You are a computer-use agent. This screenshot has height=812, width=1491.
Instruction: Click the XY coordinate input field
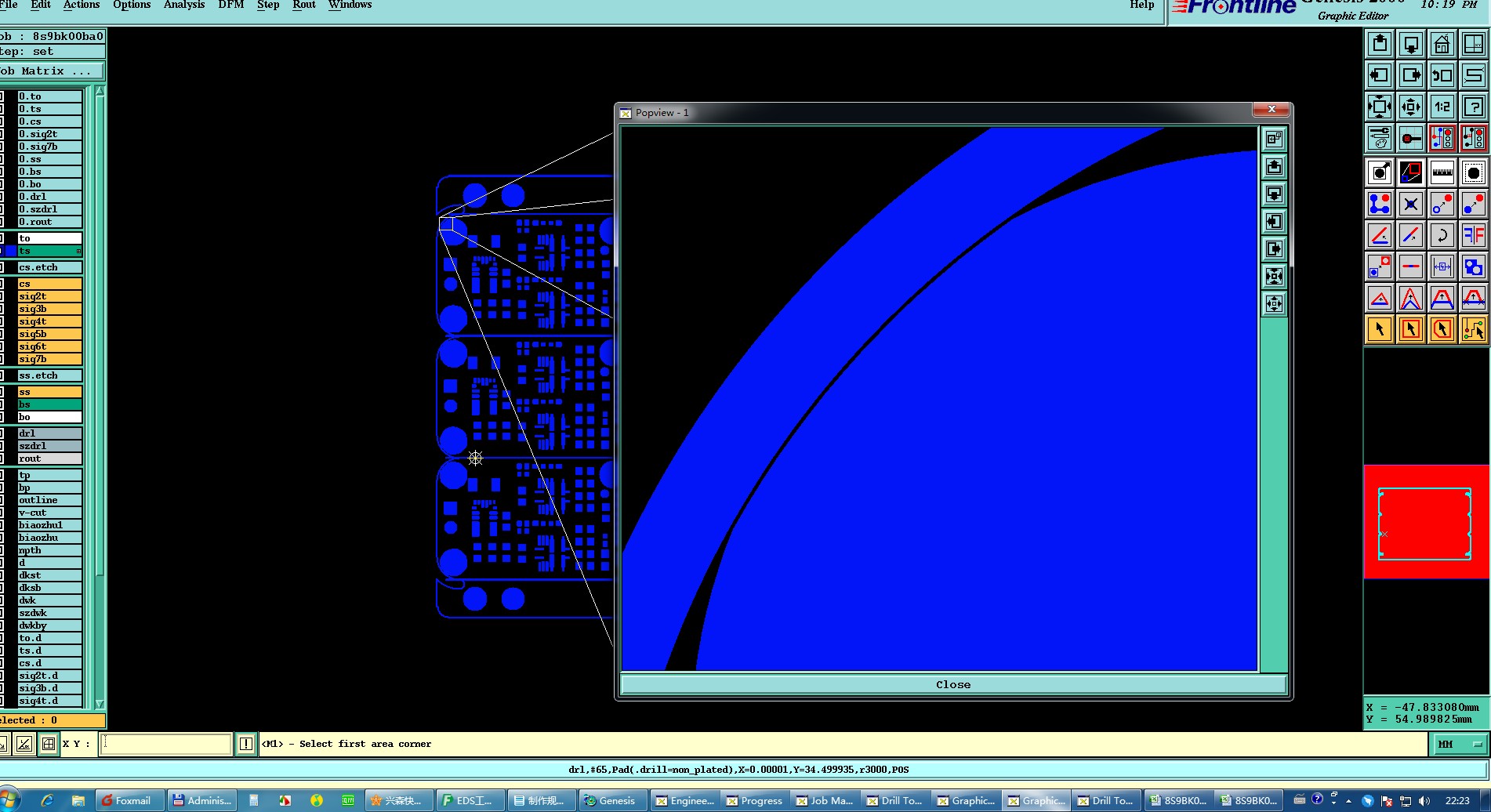click(x=165, y=744)
